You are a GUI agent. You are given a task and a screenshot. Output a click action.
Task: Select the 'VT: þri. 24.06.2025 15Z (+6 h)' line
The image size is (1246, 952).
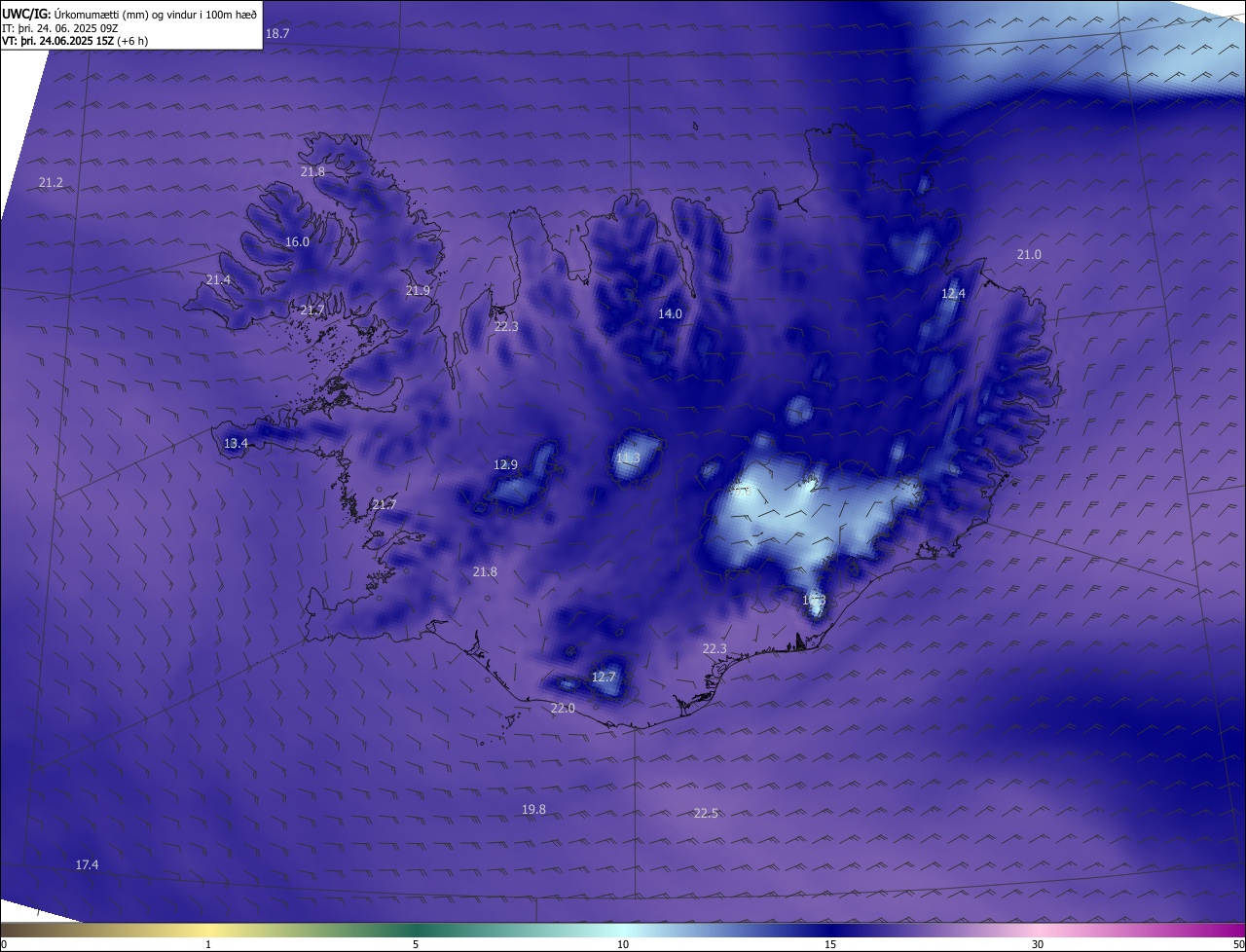(x=76, y=41)
